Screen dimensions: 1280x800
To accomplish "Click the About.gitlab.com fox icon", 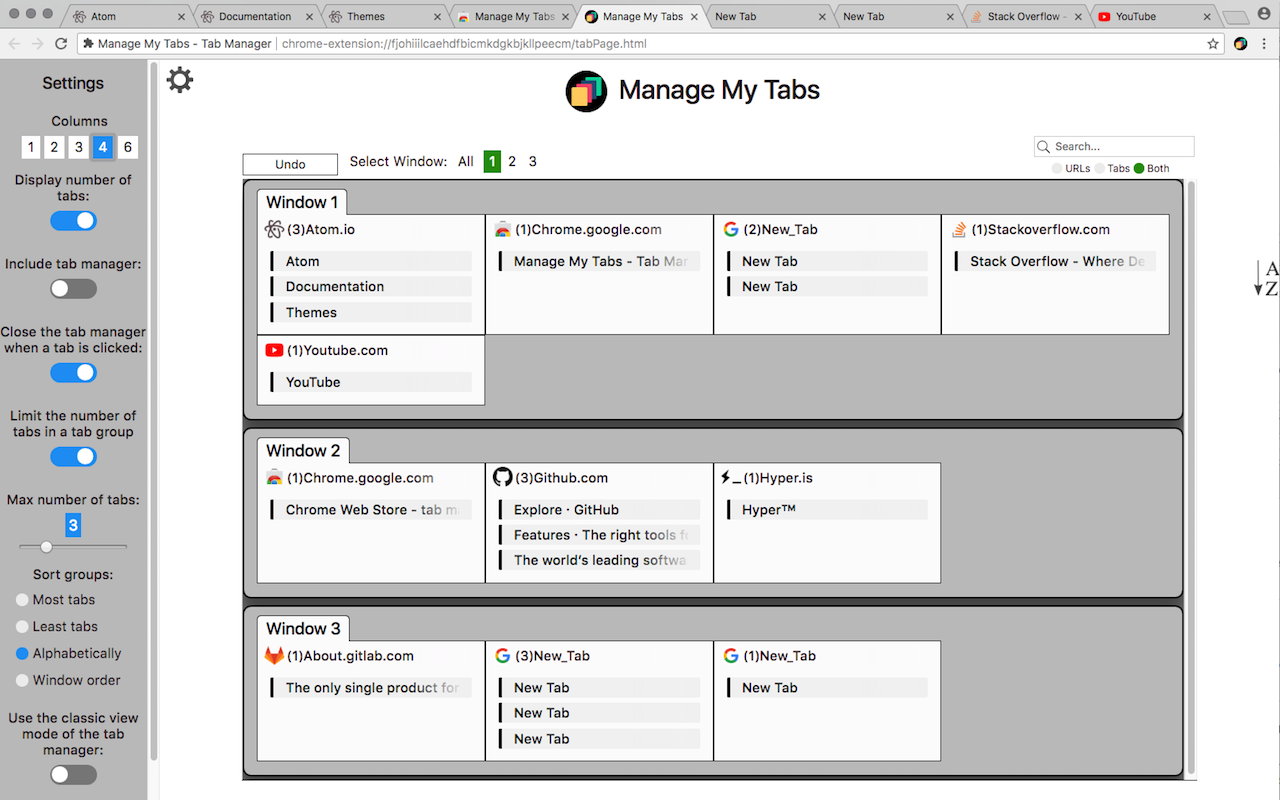I will [x=274, y=656].
